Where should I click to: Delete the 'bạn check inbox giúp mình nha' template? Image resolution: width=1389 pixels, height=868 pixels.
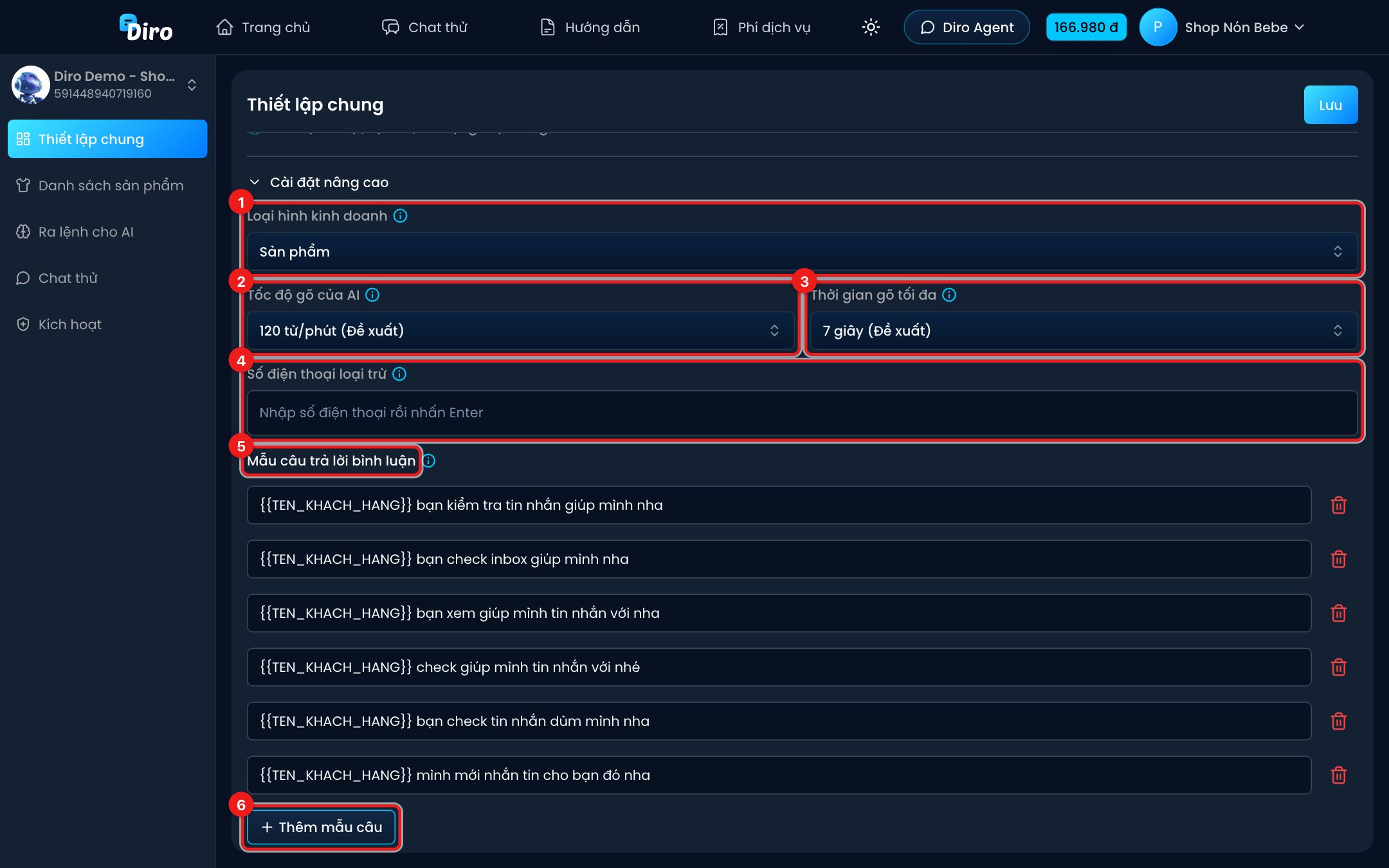coord(1339,559)
